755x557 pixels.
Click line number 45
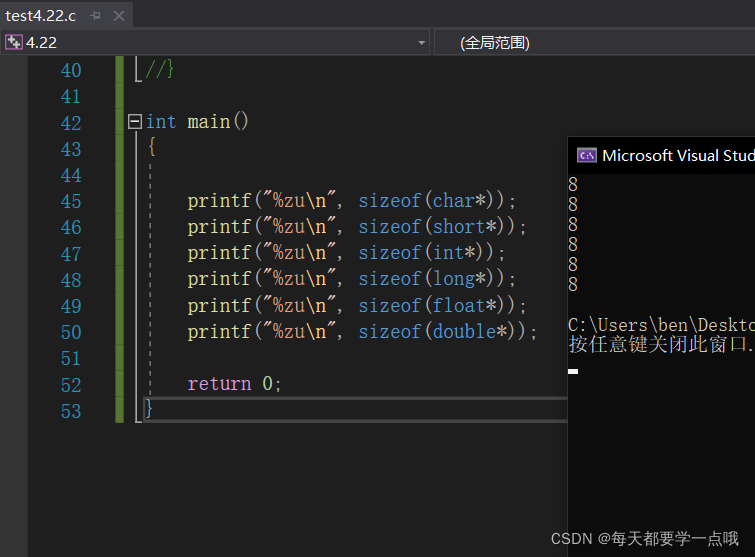[71, 201]
